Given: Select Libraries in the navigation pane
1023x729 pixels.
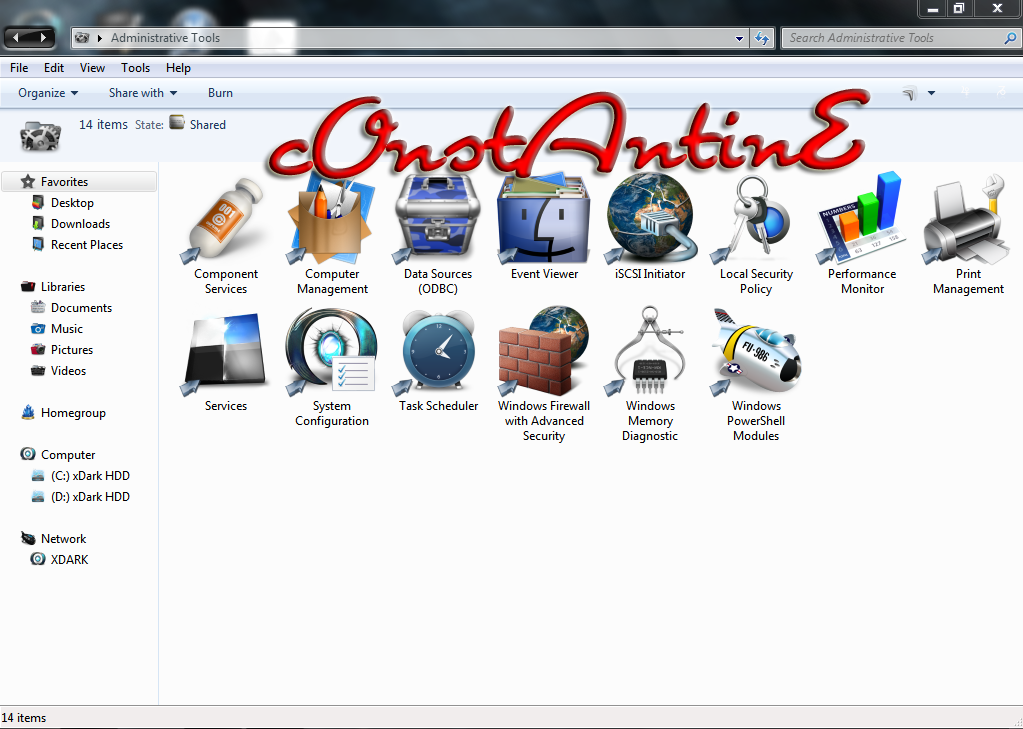Looking at the screenshot, I should tap(63, 287).
